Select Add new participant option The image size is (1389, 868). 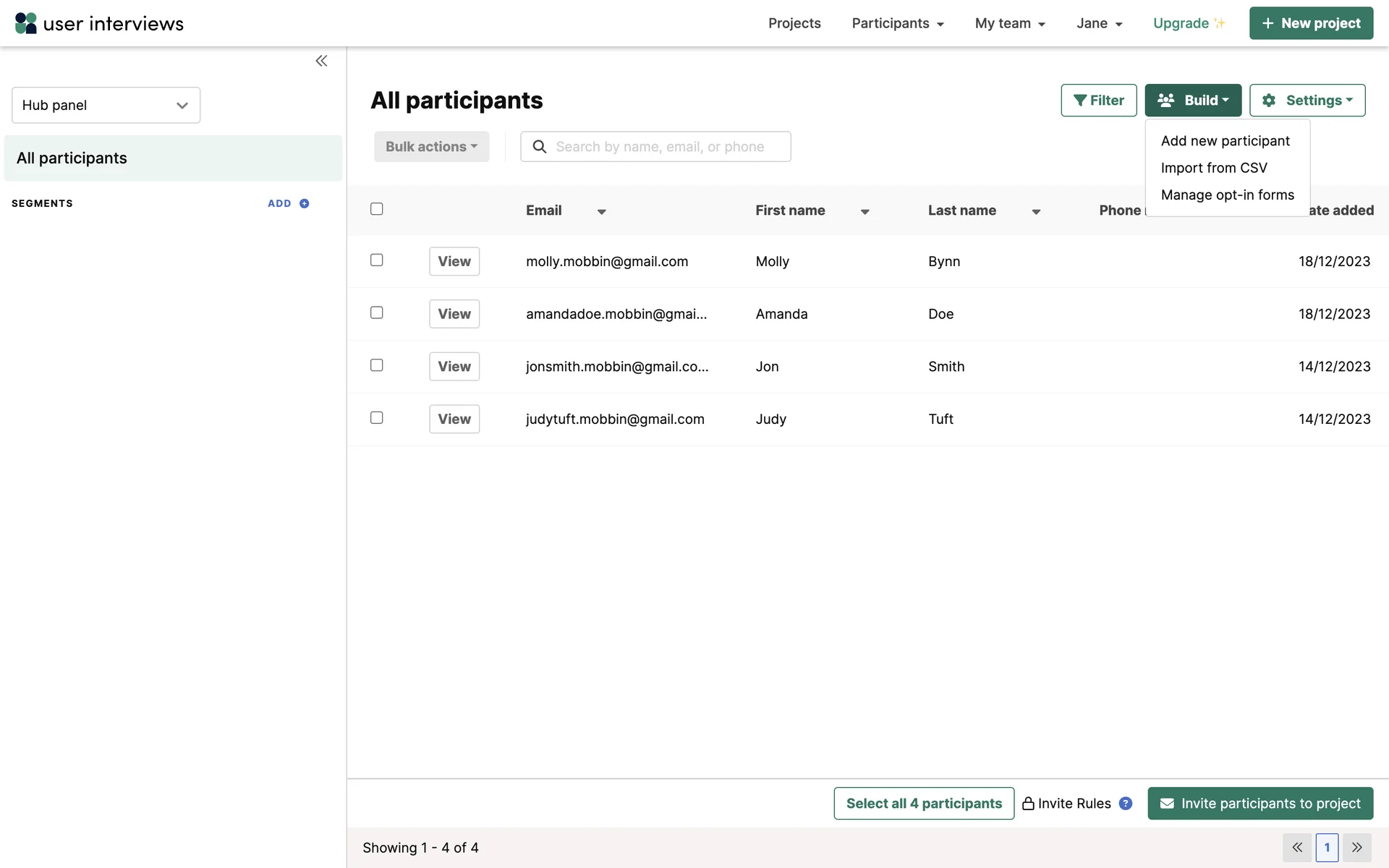[1225, 141]
